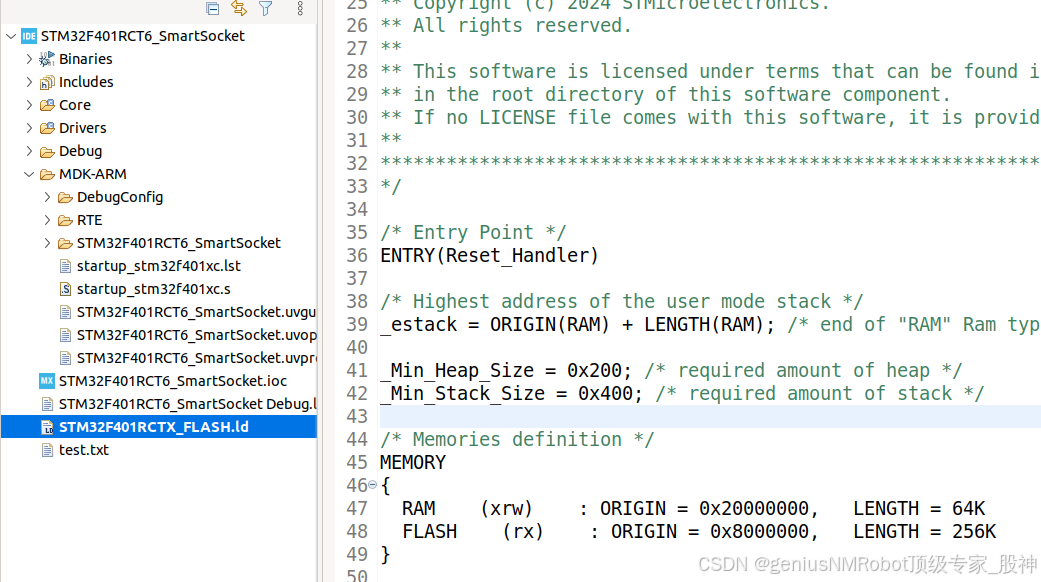The height and width of the screenshot is (582, 1041).
Task: Open the STM32F401RCT6_SmartSocket Debug launch file
Action: (160, 403)
